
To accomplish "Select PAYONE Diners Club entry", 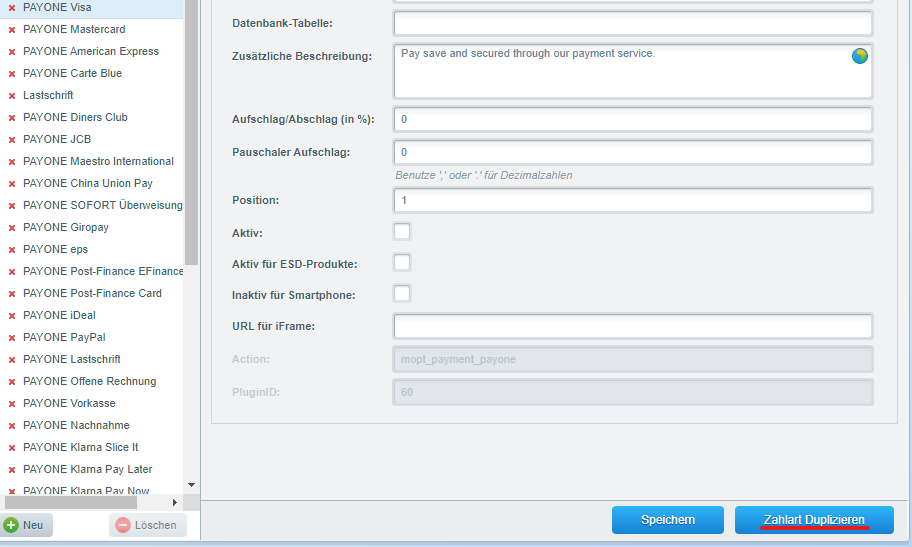I will pyautogui.click(x=91, y=118).
